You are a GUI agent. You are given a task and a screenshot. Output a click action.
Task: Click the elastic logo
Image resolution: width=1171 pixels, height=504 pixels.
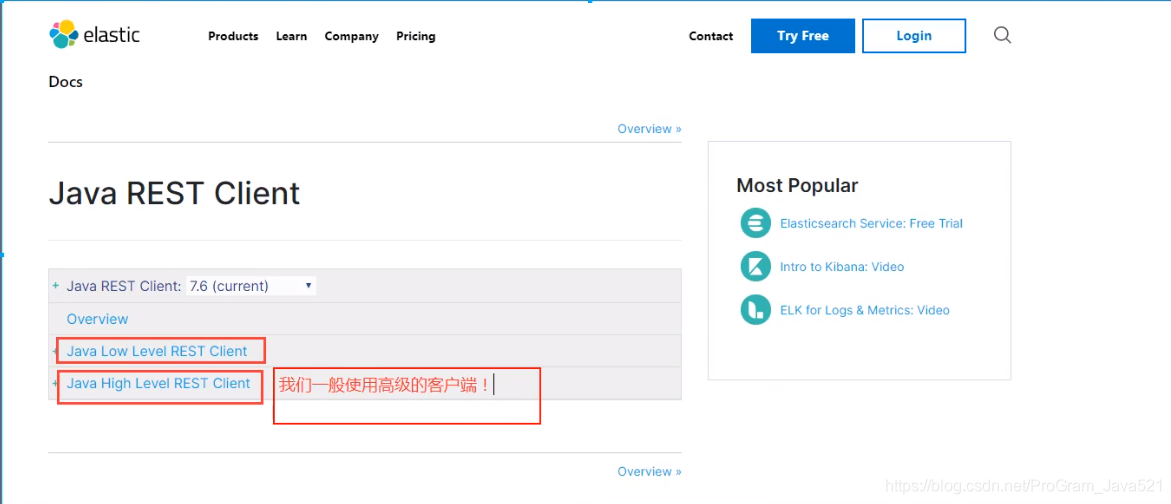(94, 35)
